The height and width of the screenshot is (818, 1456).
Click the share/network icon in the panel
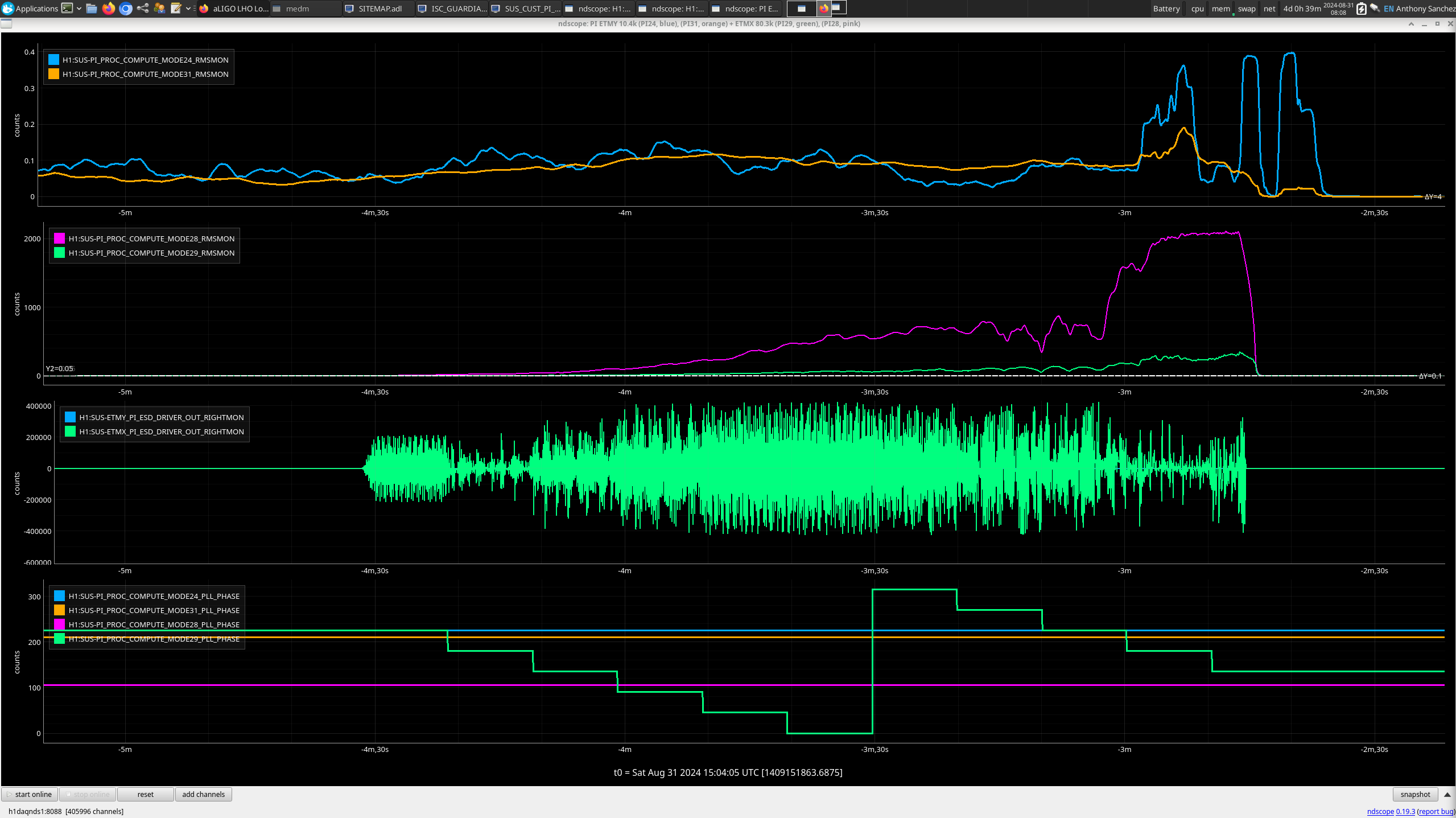[143, 8]
